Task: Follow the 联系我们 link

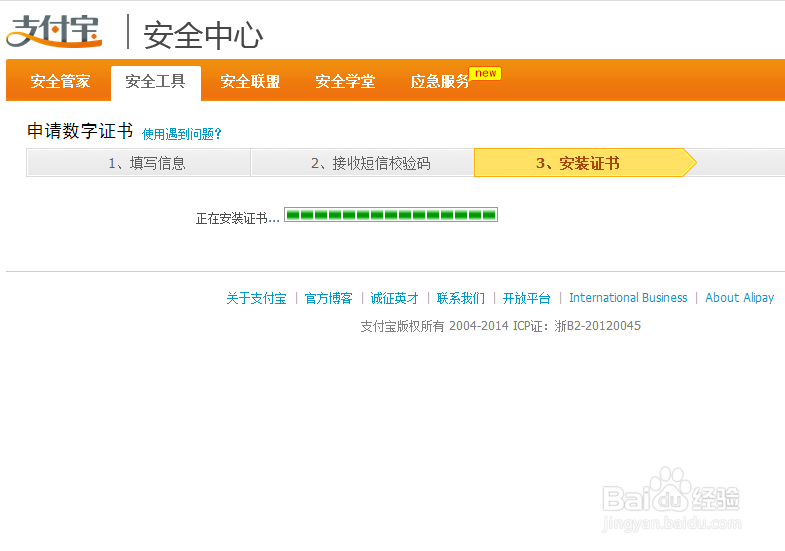Action: pos(461,298)
